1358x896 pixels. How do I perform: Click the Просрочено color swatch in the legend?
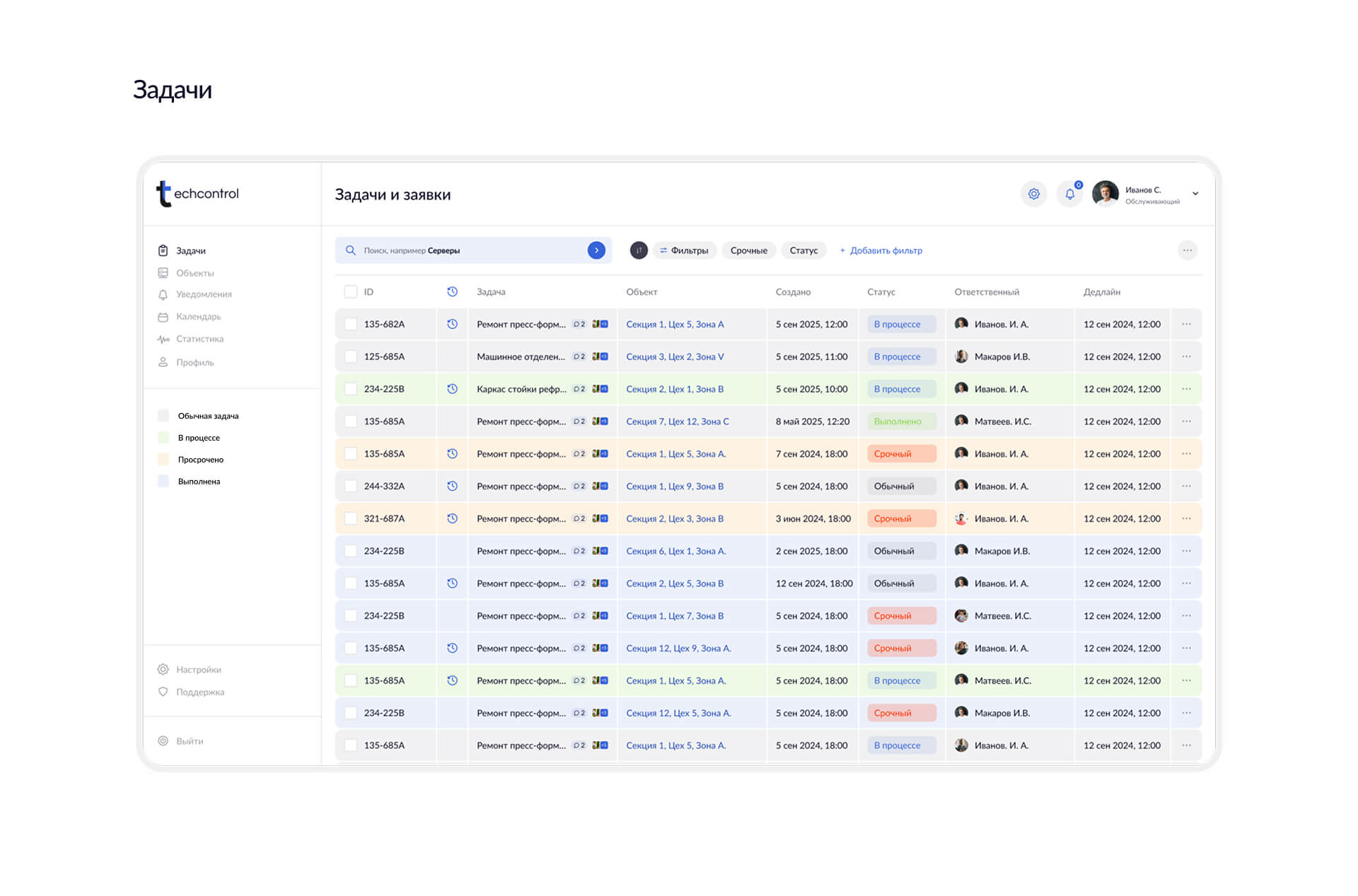[163, 460]
